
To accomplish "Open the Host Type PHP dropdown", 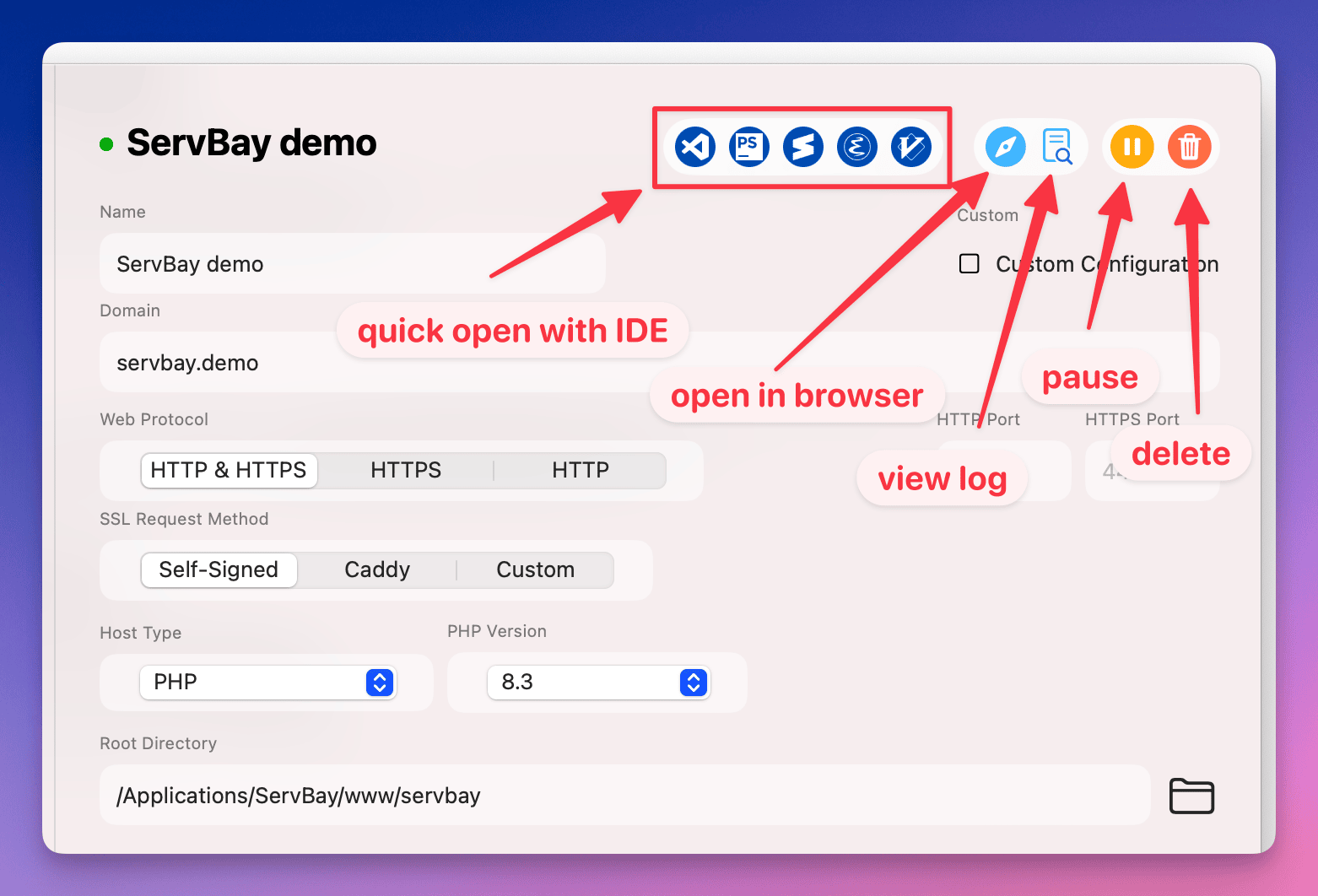I will pos(268,682).
